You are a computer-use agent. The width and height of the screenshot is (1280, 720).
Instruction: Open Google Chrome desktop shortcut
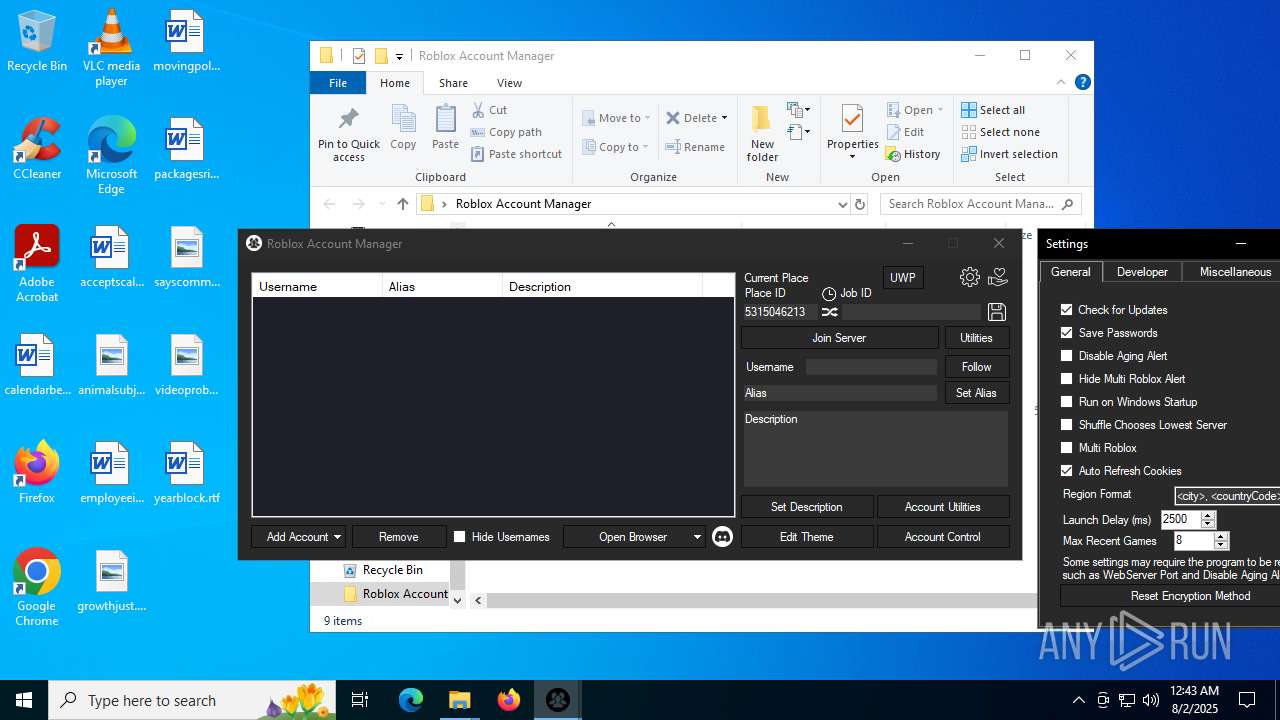point(37,588)
